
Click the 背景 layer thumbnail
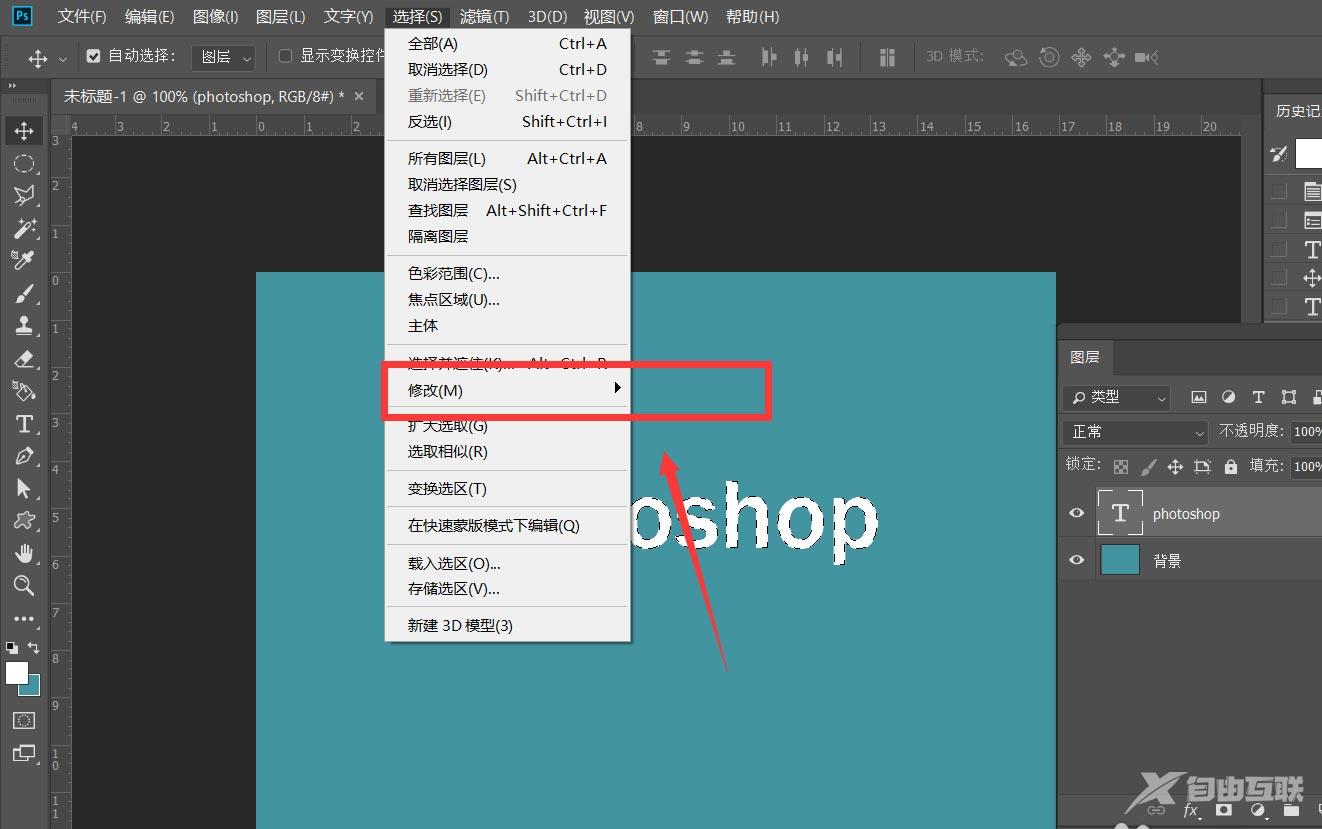[1120, 560]
